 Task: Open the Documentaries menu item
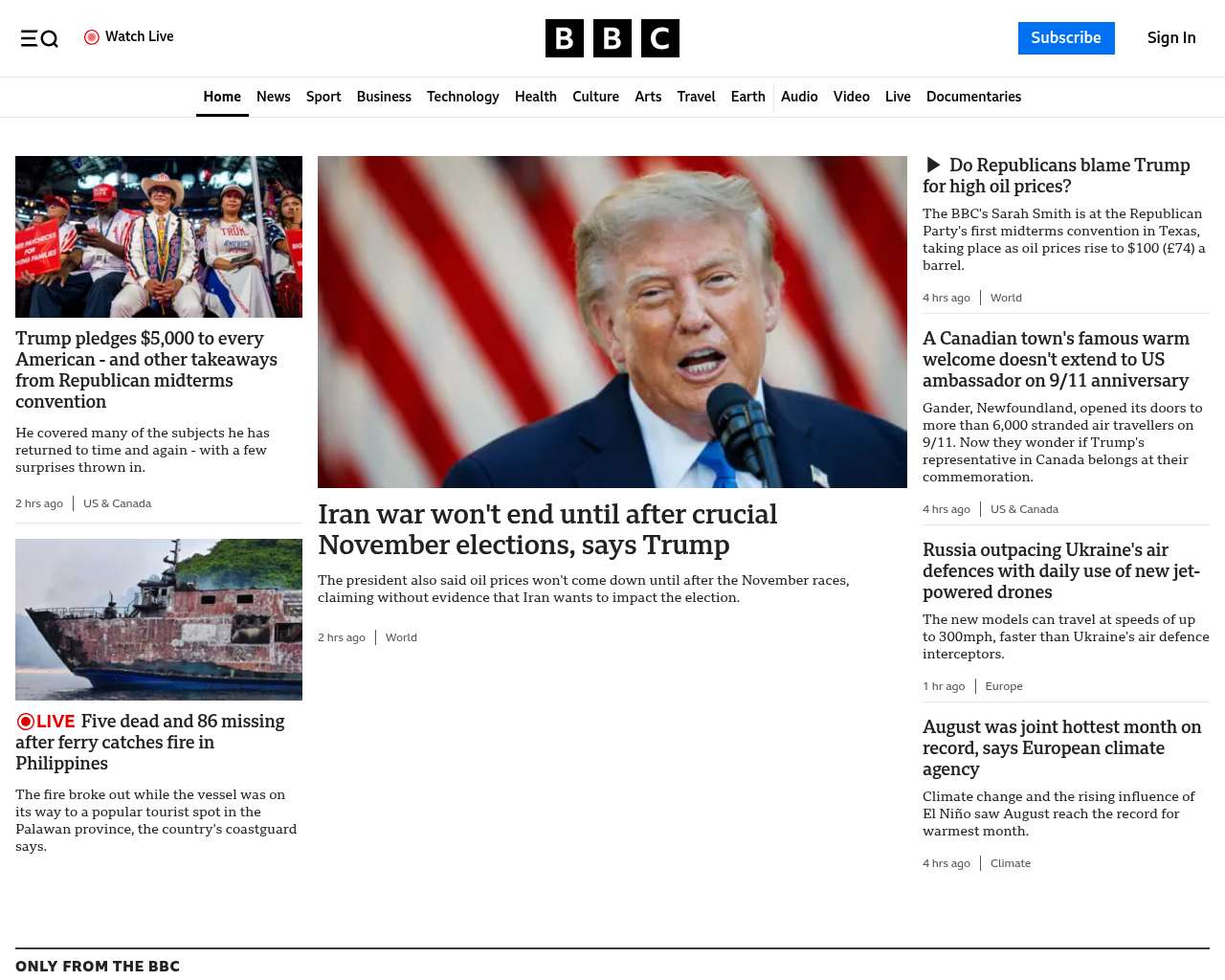pyautogui.click(x=973, y=97)
